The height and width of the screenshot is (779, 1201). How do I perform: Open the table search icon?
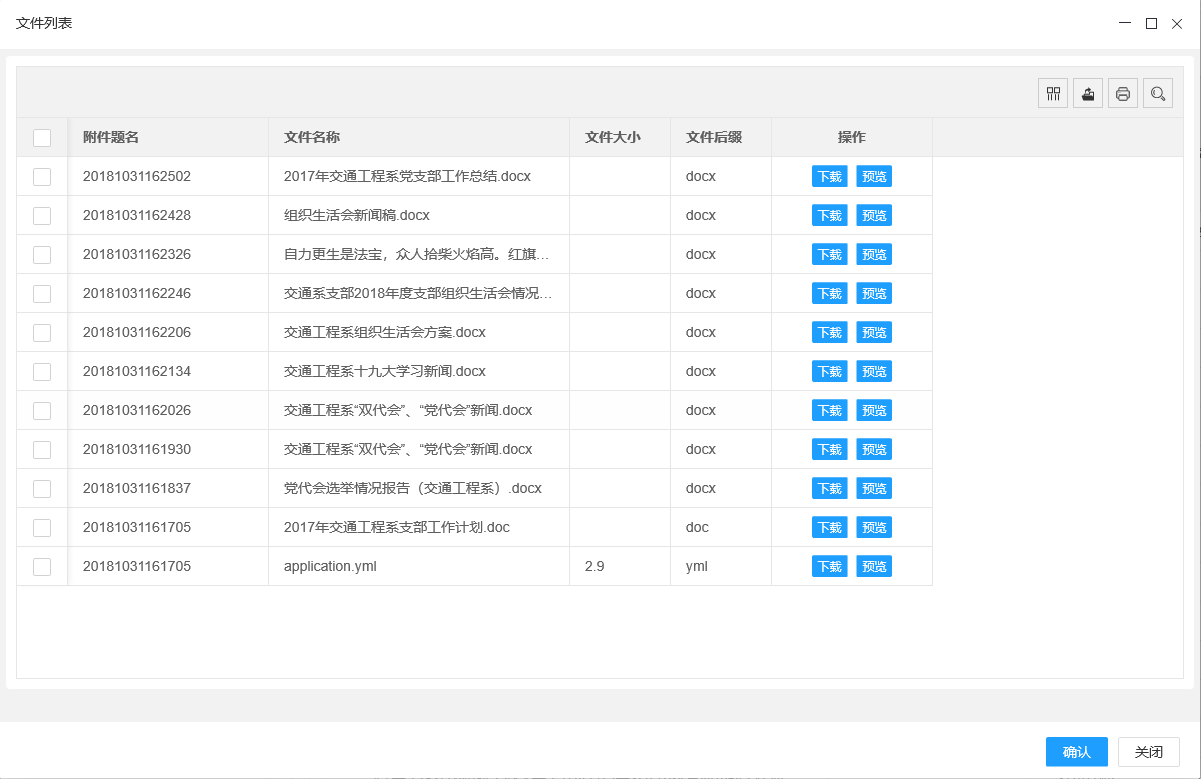pos(1158,94)
